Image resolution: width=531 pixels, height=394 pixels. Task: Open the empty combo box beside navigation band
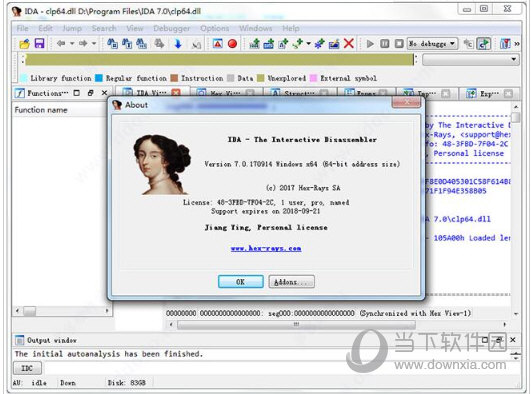[x=471, y=60]
